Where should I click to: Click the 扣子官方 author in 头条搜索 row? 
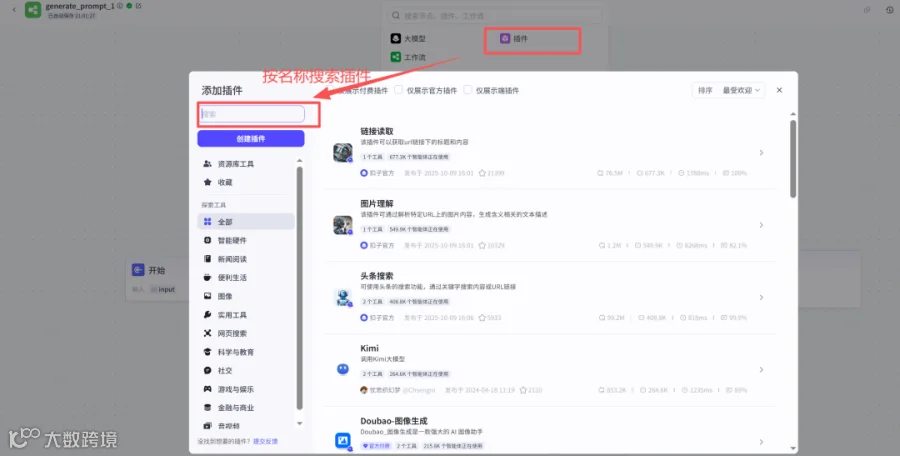tap(382, 318)
